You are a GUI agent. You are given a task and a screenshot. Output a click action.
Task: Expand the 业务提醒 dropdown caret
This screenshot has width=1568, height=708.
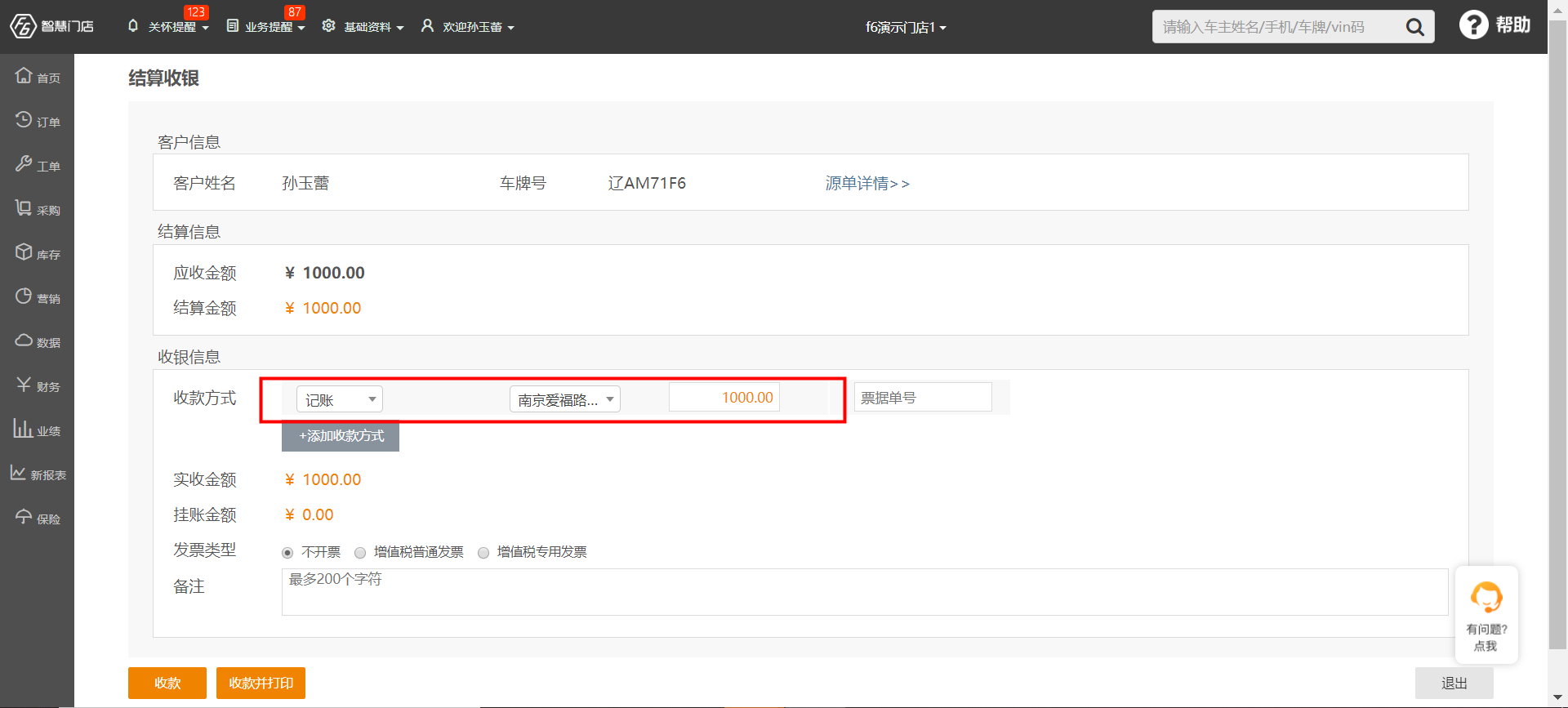click(302, 28)
